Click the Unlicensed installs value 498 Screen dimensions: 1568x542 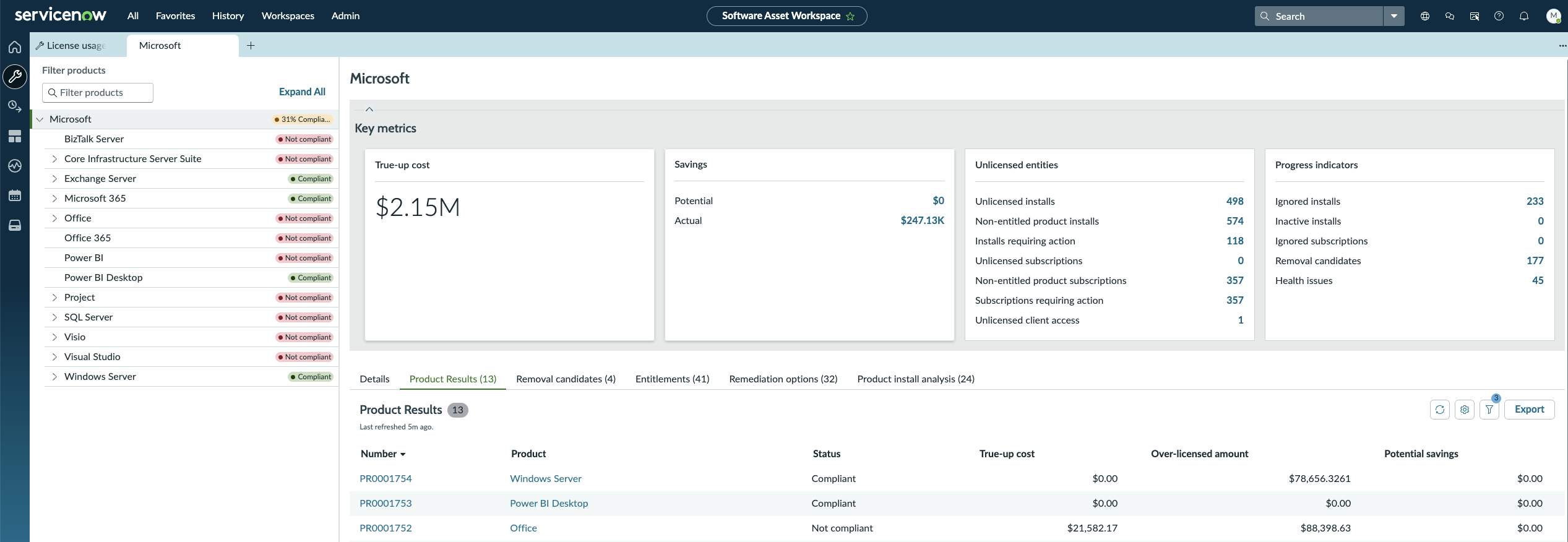tap(1235, 201)
